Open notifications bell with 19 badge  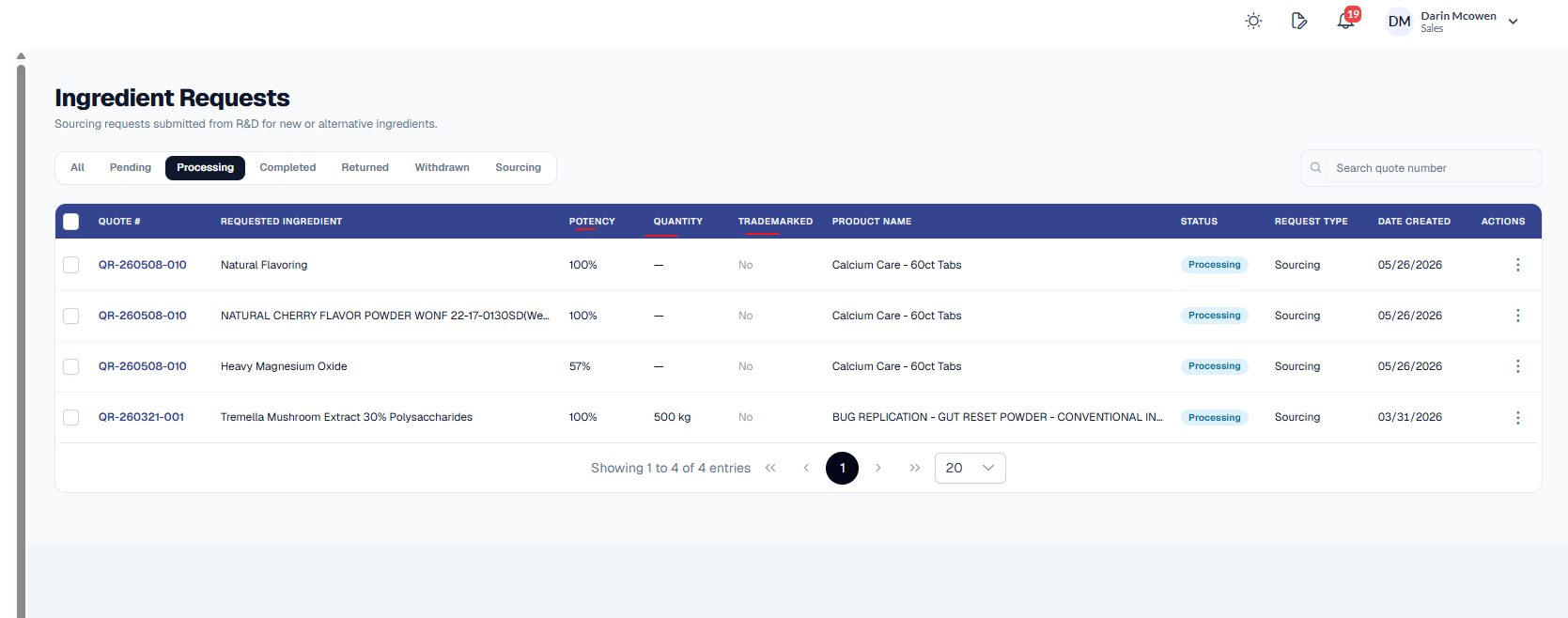click(1346, 21)
